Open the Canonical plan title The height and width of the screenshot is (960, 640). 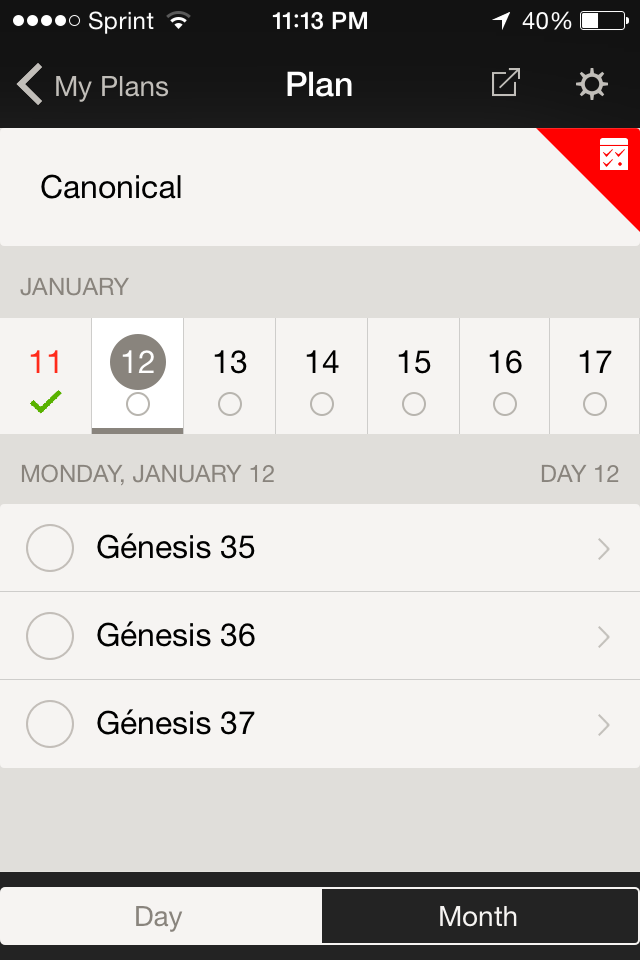click(x=112, y=187)
